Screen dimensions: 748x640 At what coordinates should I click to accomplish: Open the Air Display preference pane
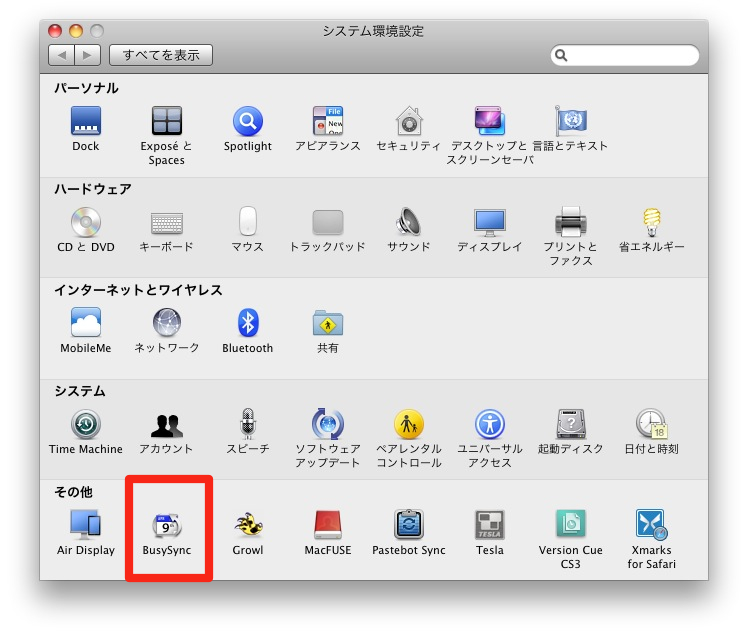point(86,525)
